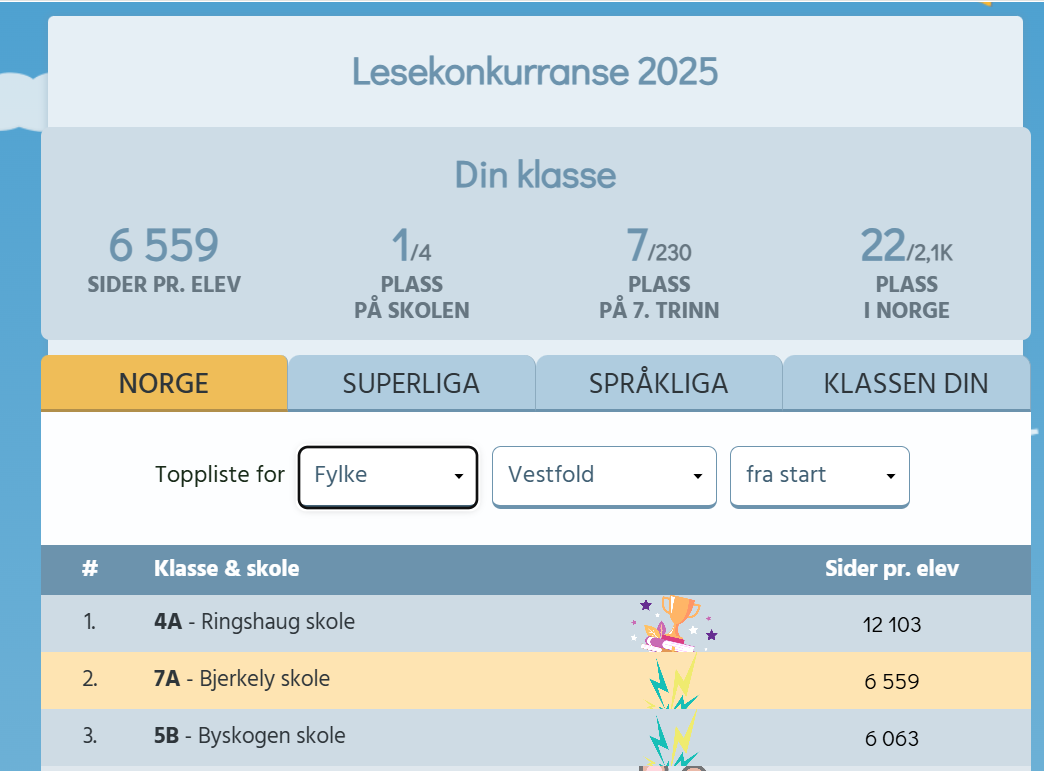
Task: Select the NORGE tab
Action: (164, 382)
